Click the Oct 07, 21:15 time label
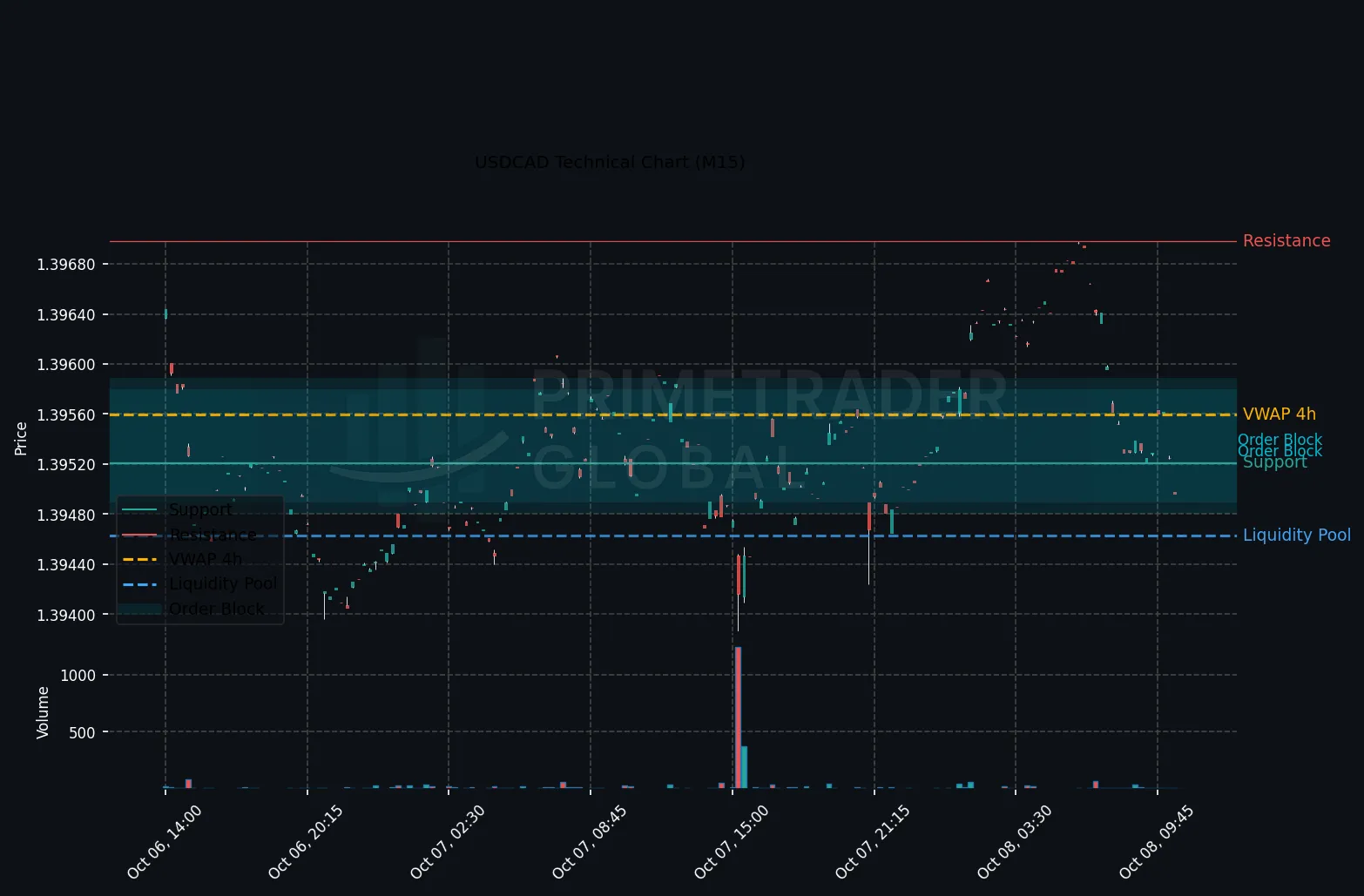The width and height of the screenshot is (1364, 896). [x=873, y=841]
